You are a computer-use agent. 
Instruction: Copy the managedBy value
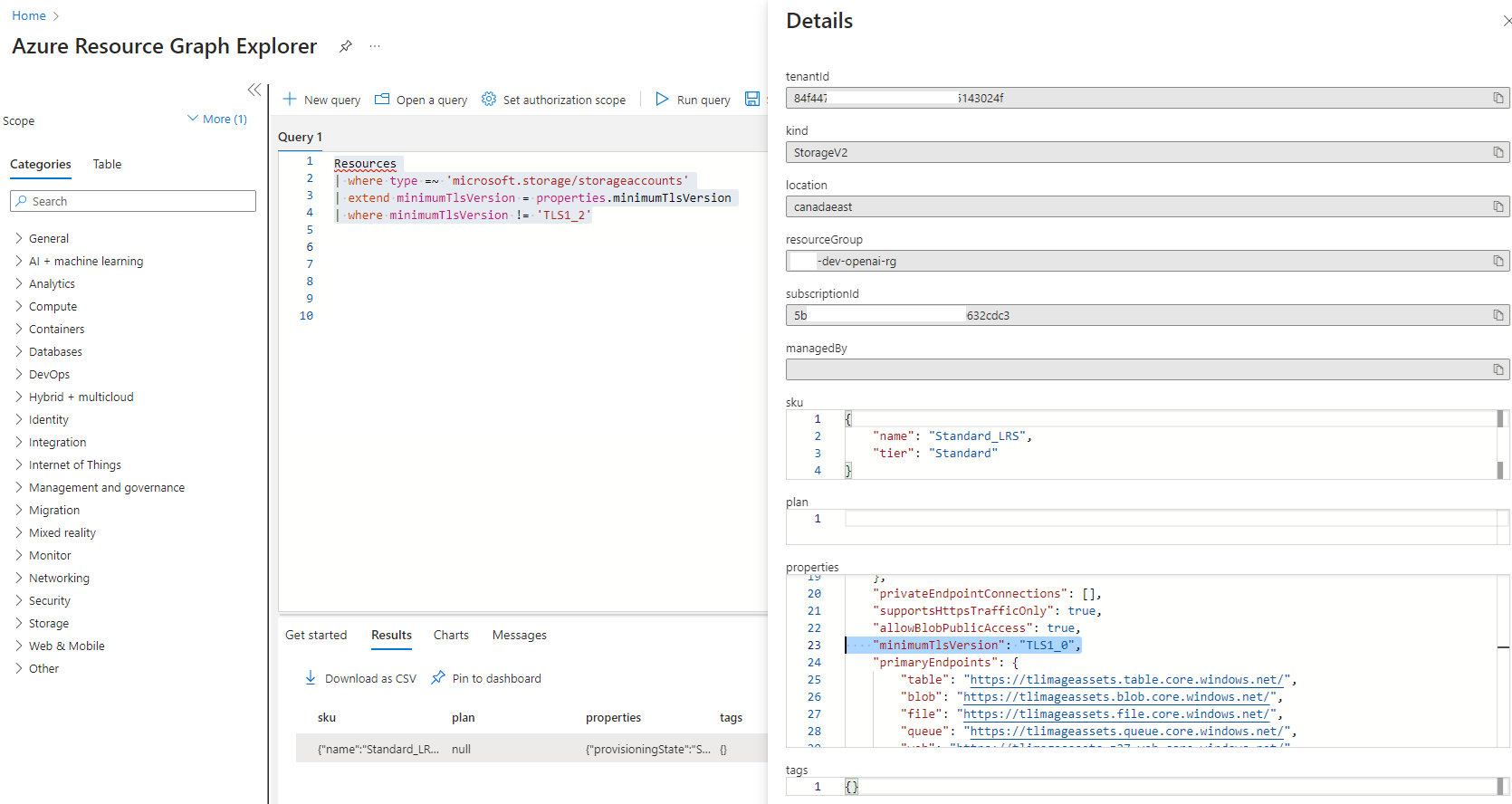(1498, 369)
